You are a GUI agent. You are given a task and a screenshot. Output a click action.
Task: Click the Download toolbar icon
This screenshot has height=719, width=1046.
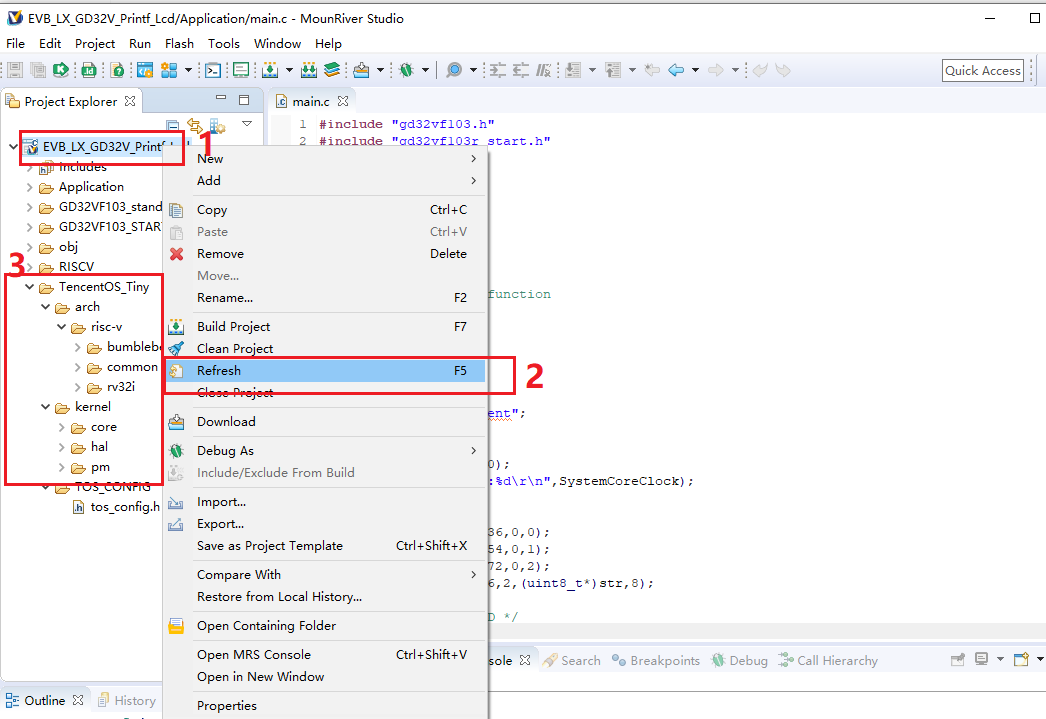[362, 70]
